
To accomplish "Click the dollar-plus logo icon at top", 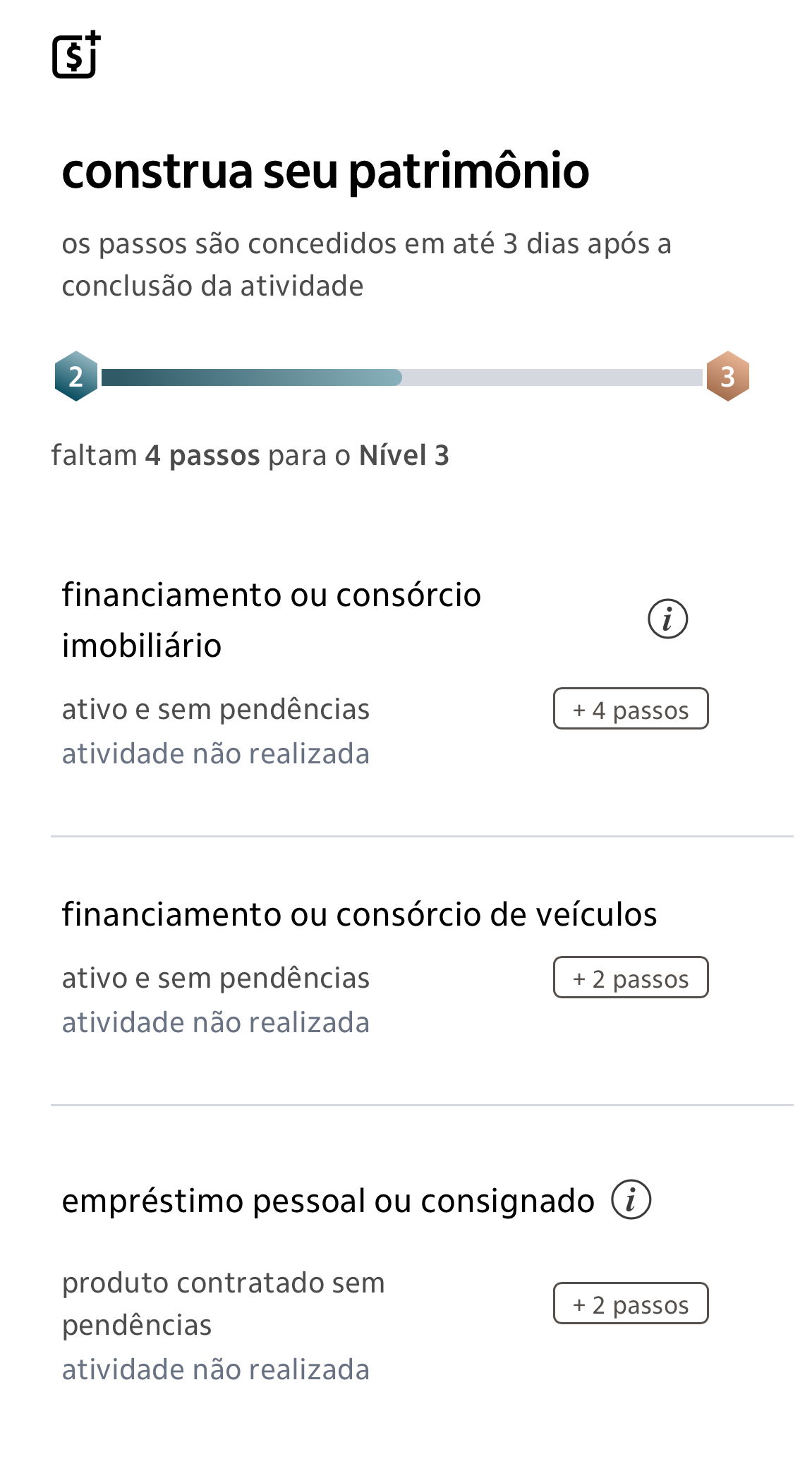I will [76, 55].
